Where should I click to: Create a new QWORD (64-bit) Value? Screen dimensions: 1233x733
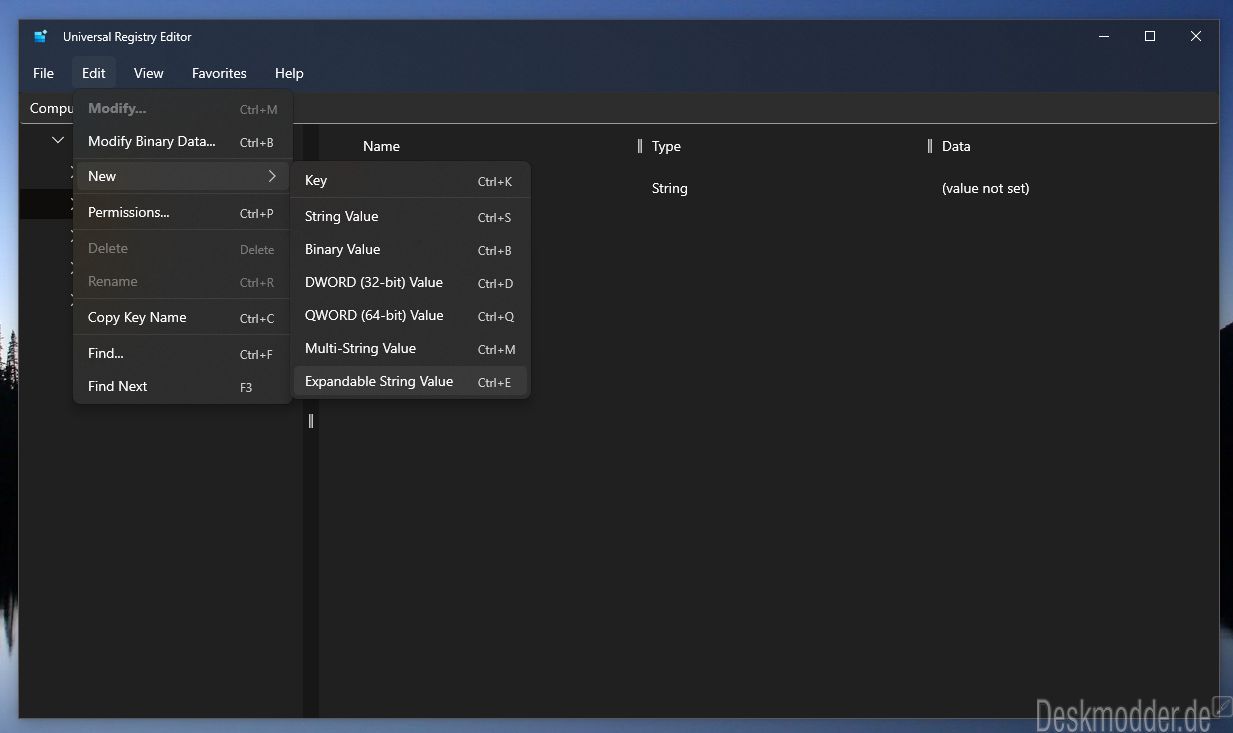click(410, 316)
